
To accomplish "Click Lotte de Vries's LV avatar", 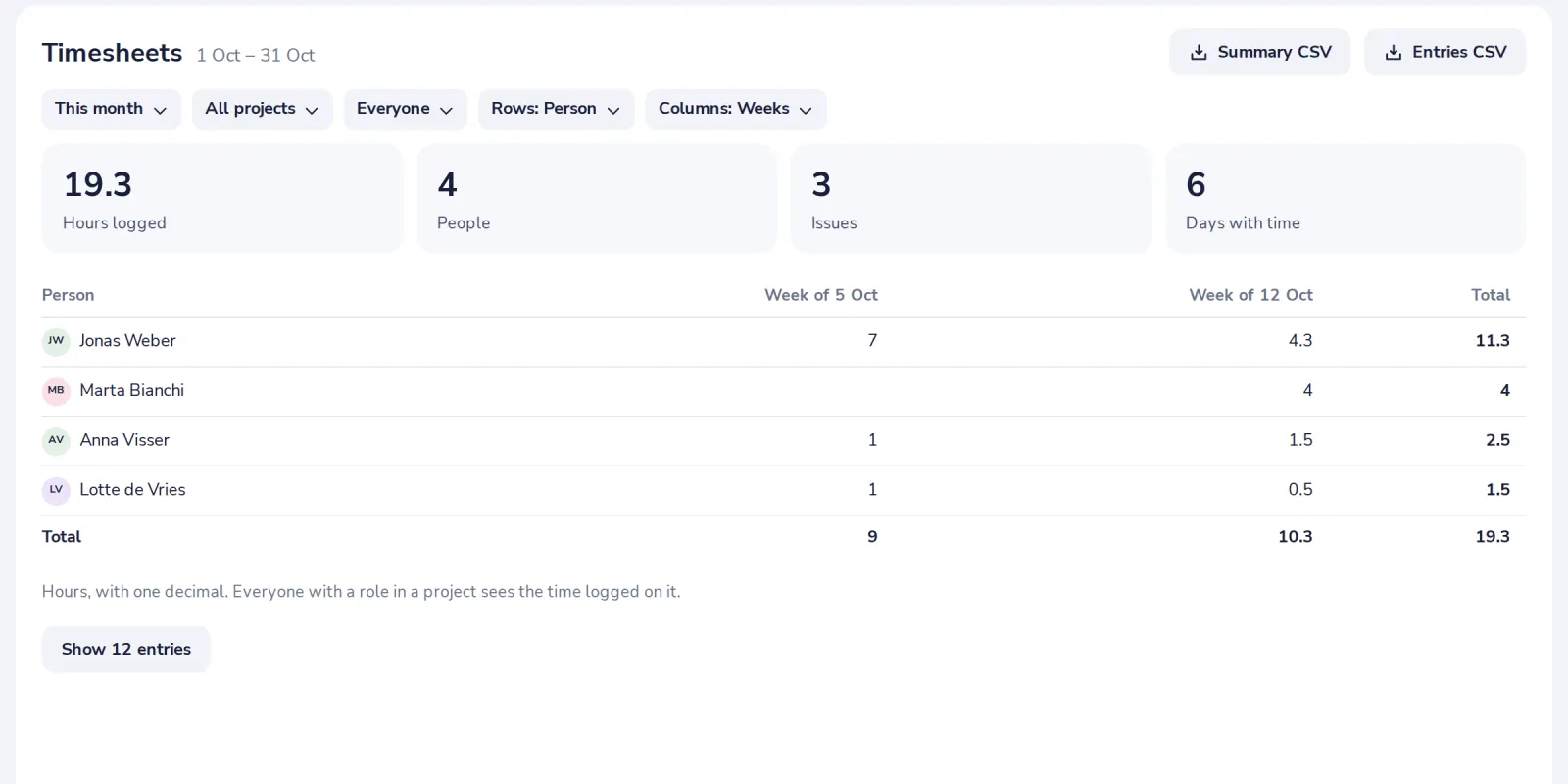I will (56, 490).
